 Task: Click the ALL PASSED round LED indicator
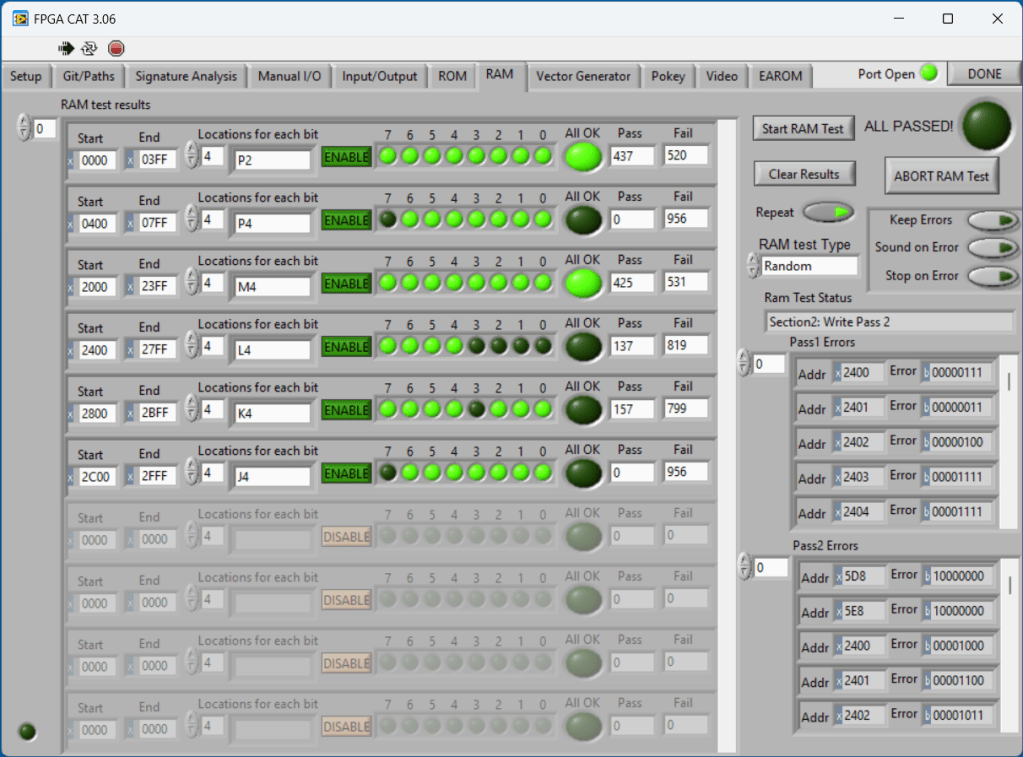coord(985,124)
